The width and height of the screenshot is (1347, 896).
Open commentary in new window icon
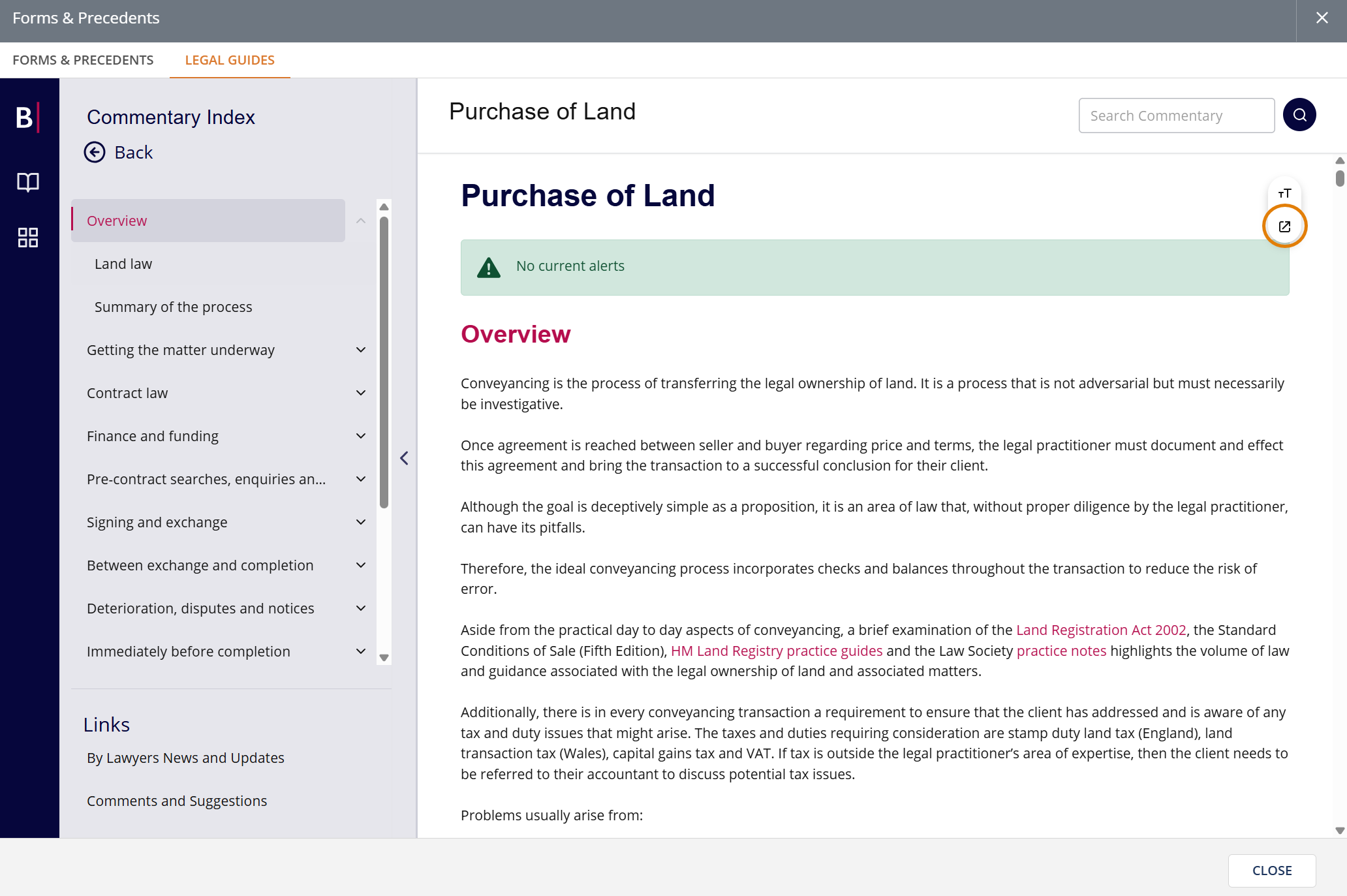click(1284, 226)
